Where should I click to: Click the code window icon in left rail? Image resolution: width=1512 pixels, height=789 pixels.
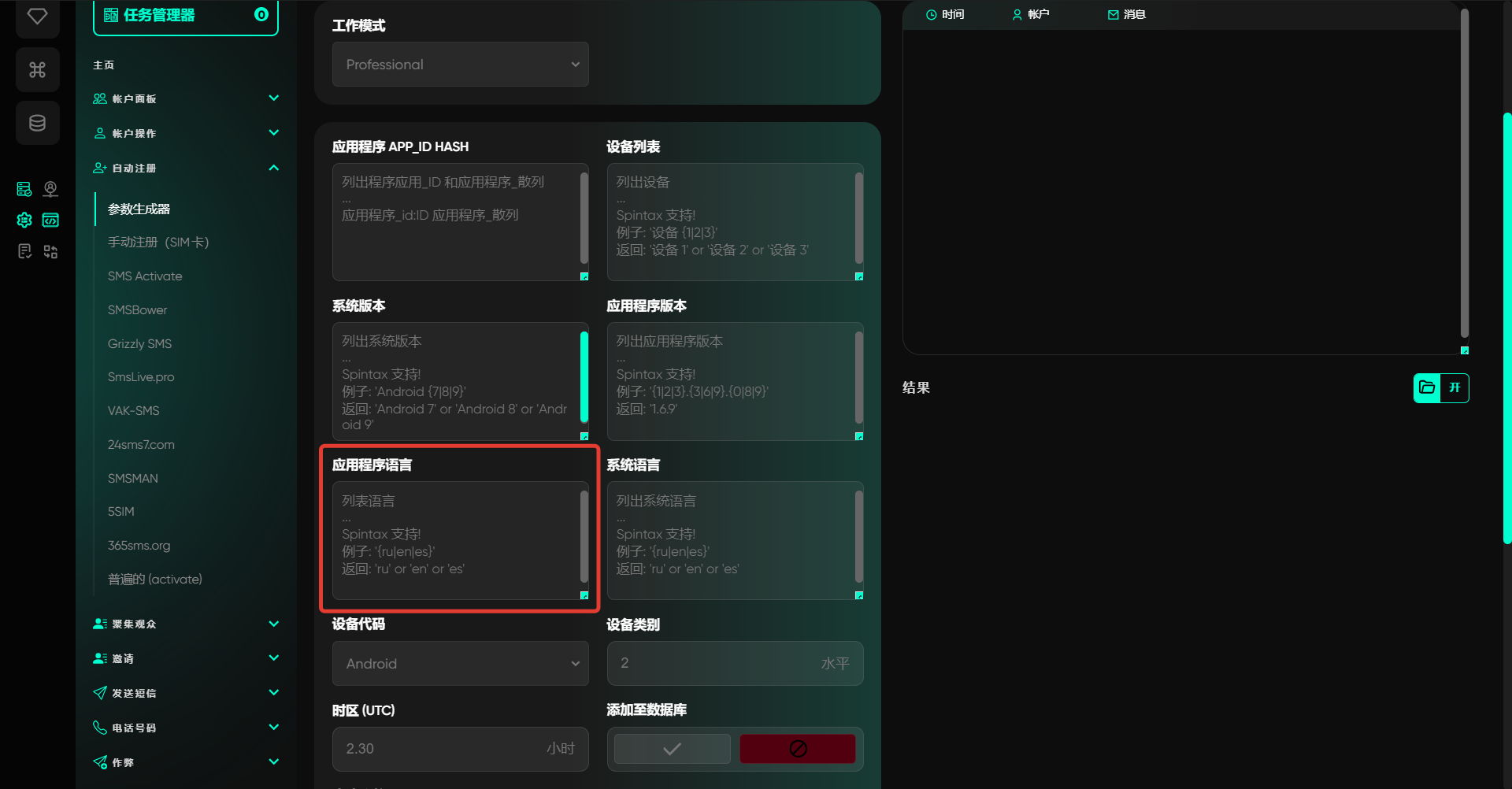[x=50, y=220]
